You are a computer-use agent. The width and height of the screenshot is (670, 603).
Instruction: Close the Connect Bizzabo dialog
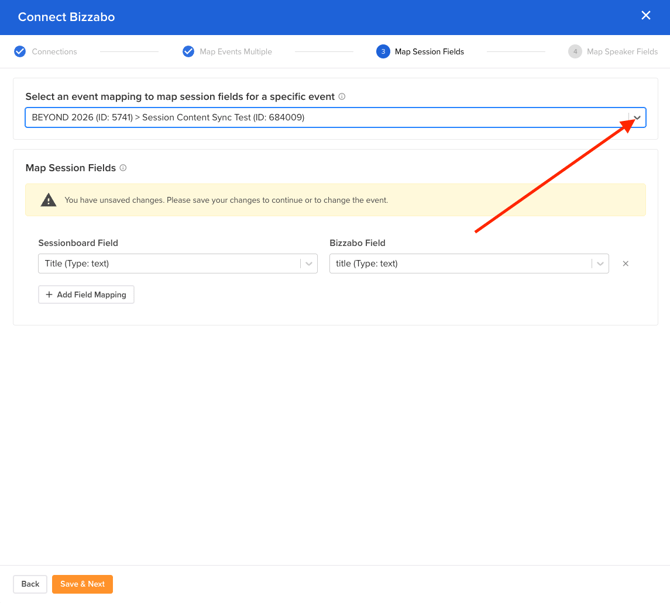(x=645, y=16)
